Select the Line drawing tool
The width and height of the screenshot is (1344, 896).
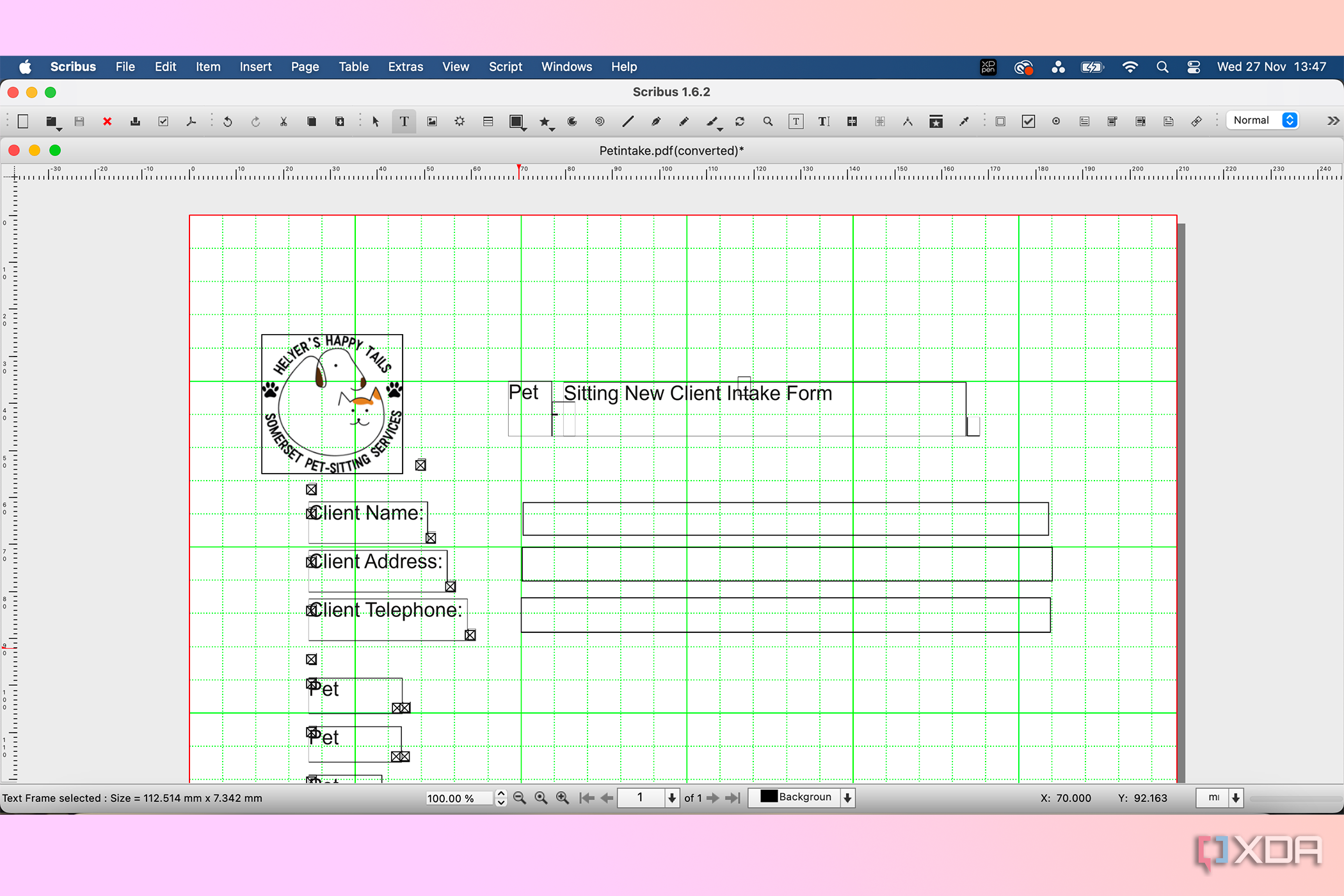[x=628, y=122]
